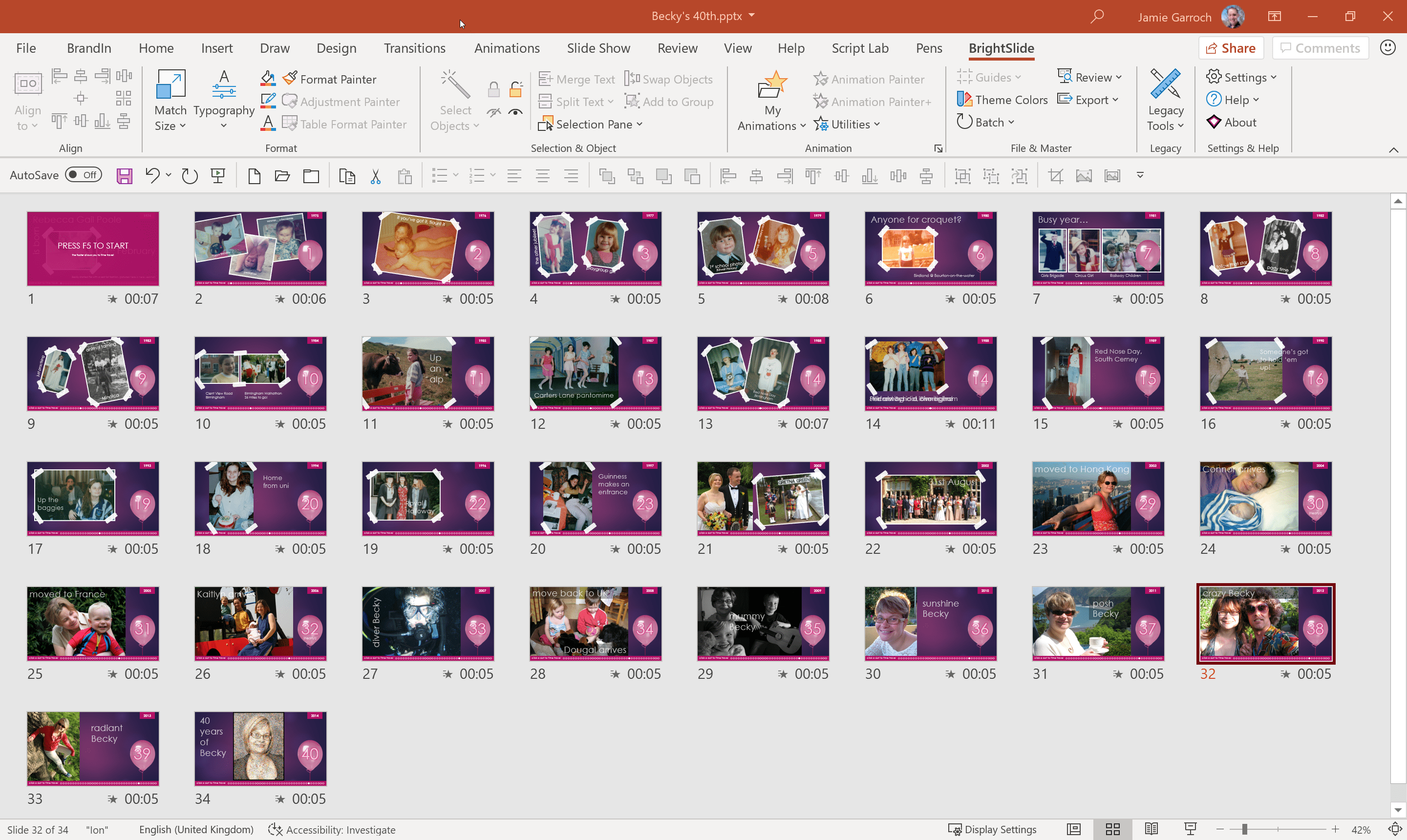
Task: Open the BrightSlide tab
Action: pyautogui.click(x=1002, y=48)
